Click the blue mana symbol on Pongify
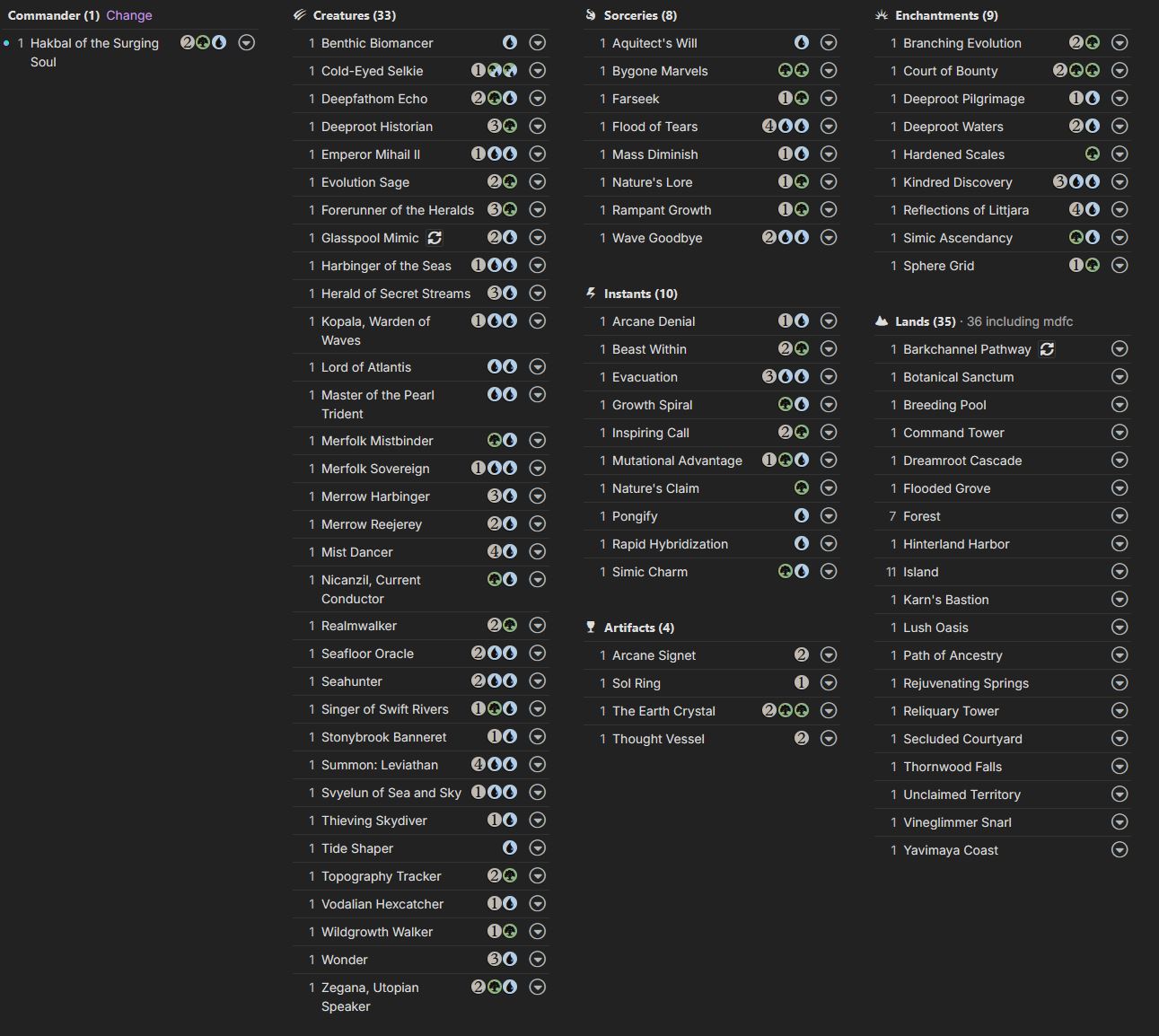1159x1036 pixels. point(802,516)
